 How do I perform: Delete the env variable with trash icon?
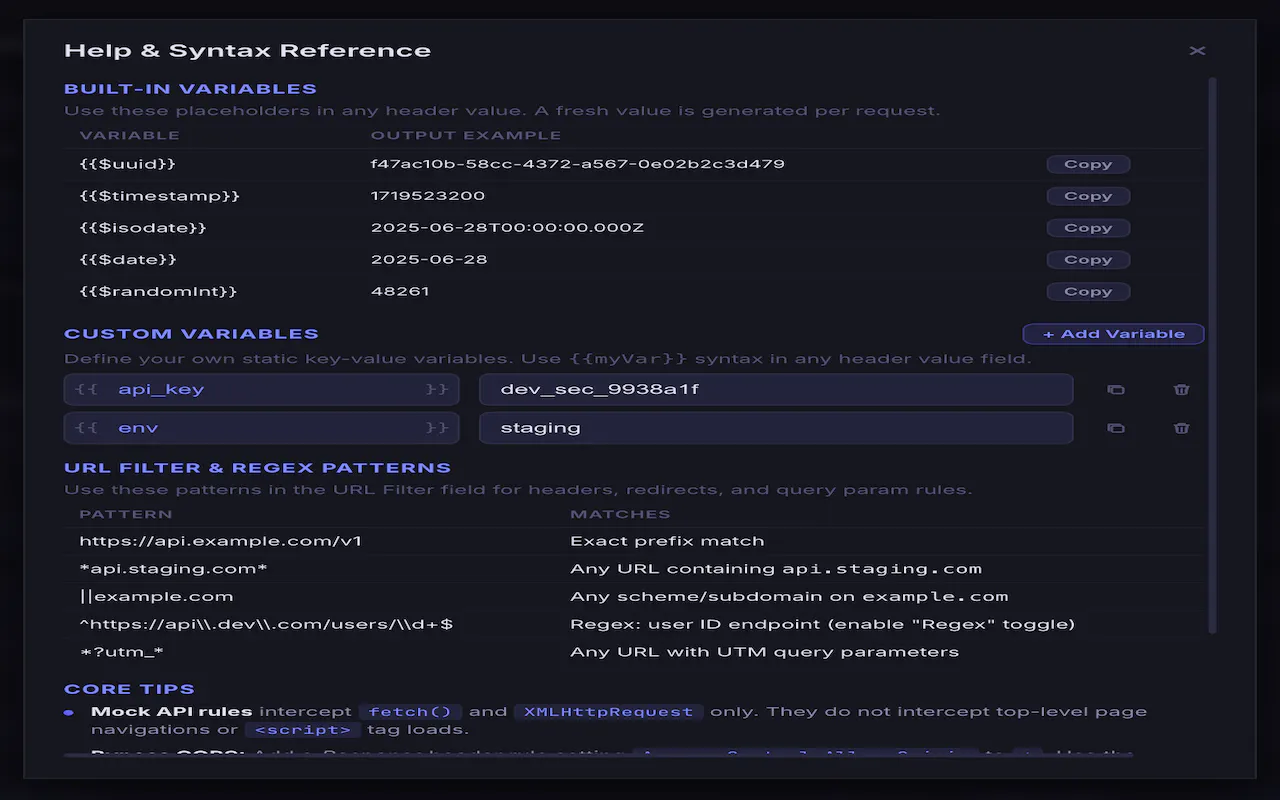coord(1181,428)
